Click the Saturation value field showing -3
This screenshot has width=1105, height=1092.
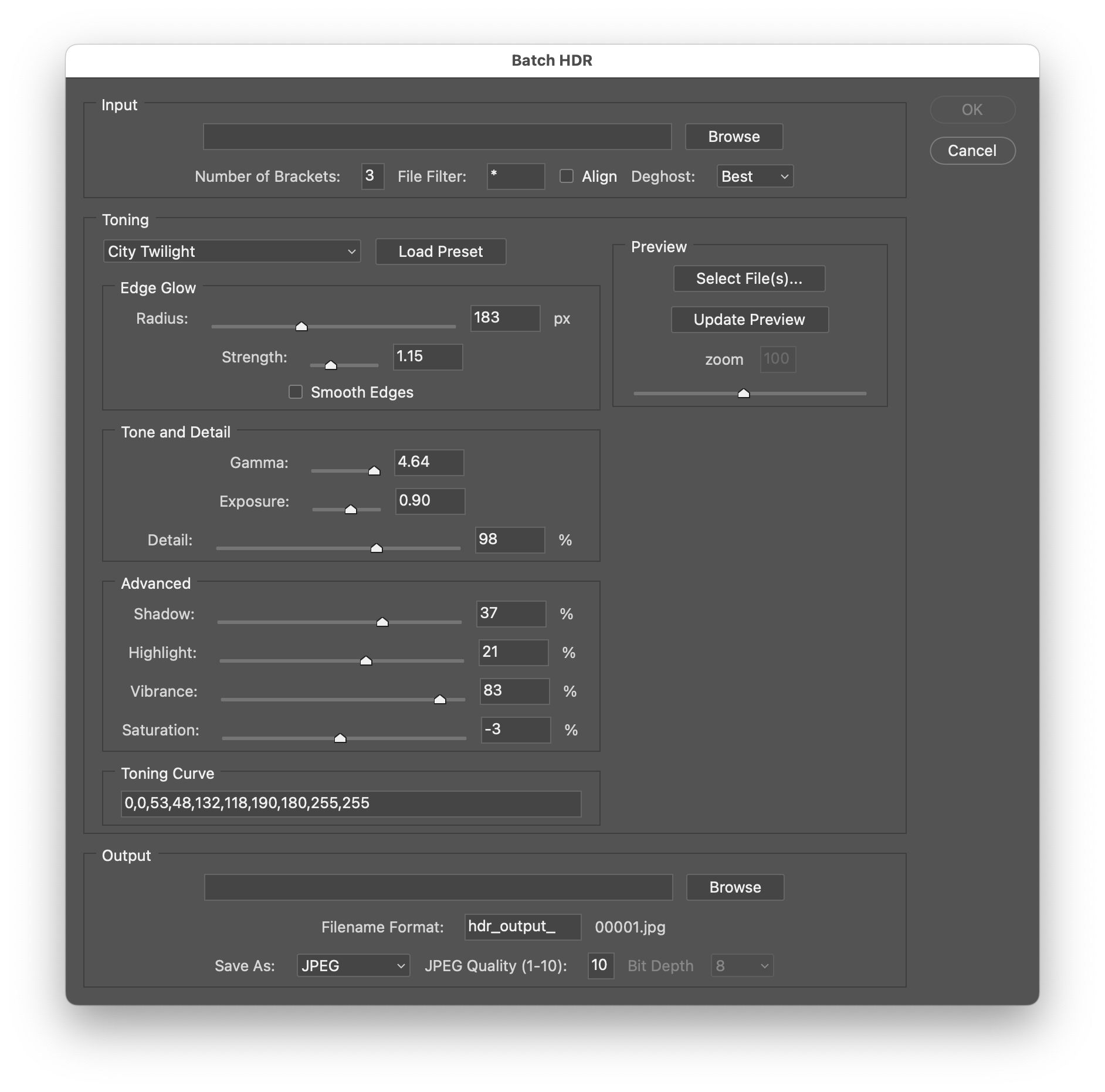click(x=516, y=730)
